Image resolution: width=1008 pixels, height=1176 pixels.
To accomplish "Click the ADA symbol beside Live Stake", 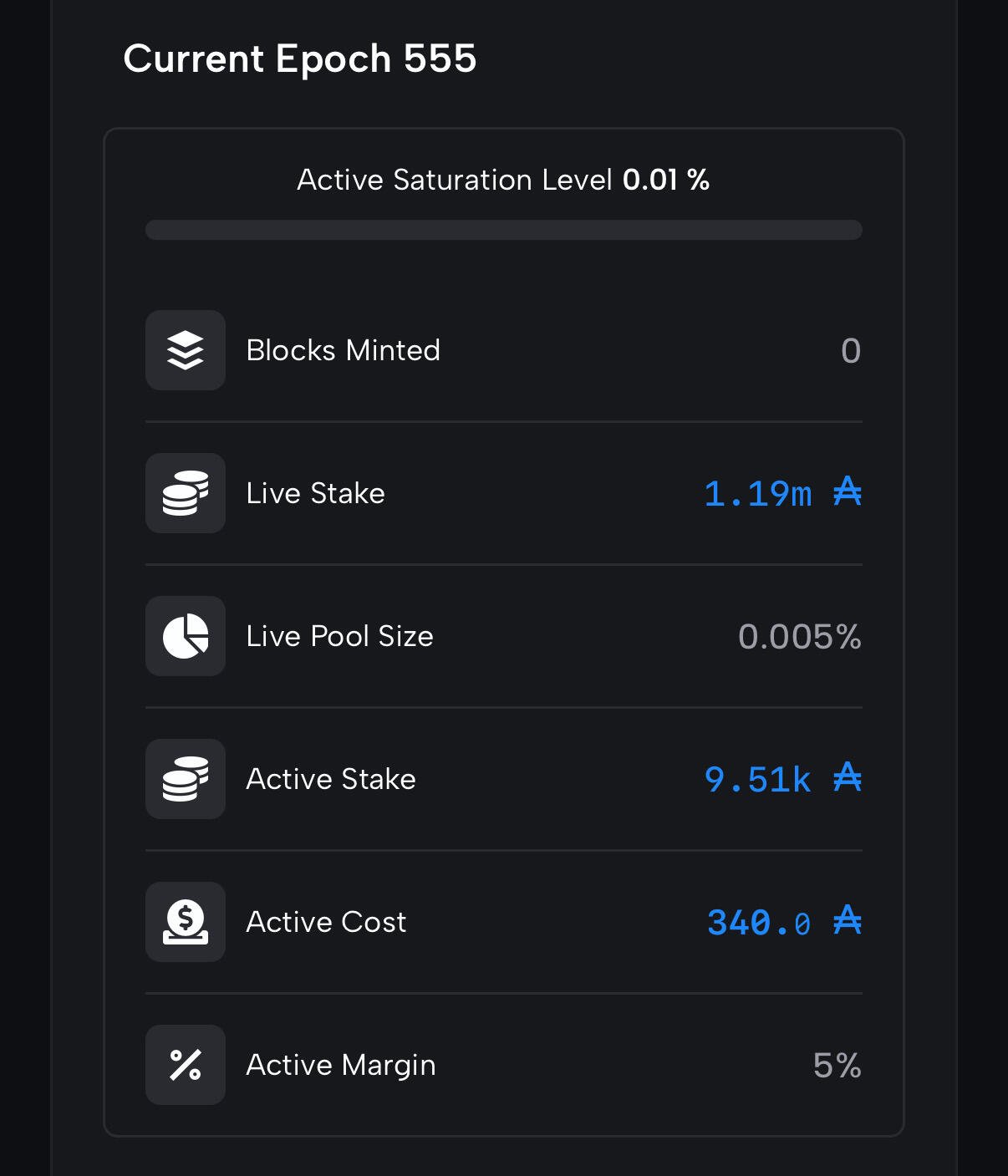I will [x=848, y=492].
